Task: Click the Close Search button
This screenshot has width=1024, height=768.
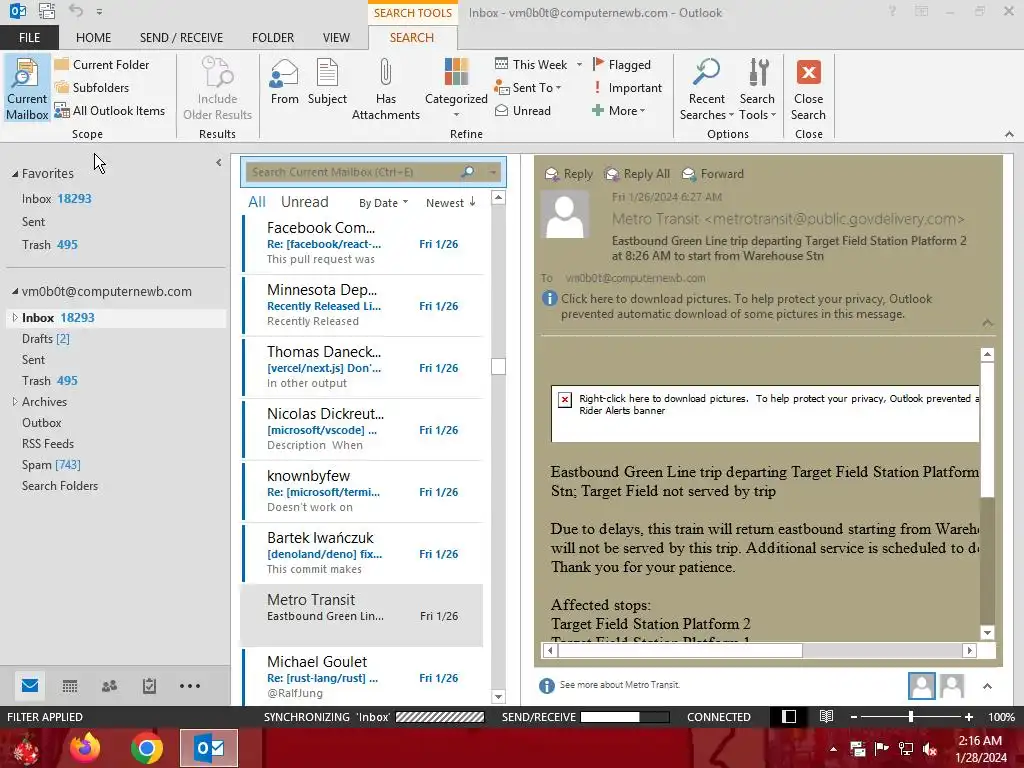Action: [x=808, y=89]
